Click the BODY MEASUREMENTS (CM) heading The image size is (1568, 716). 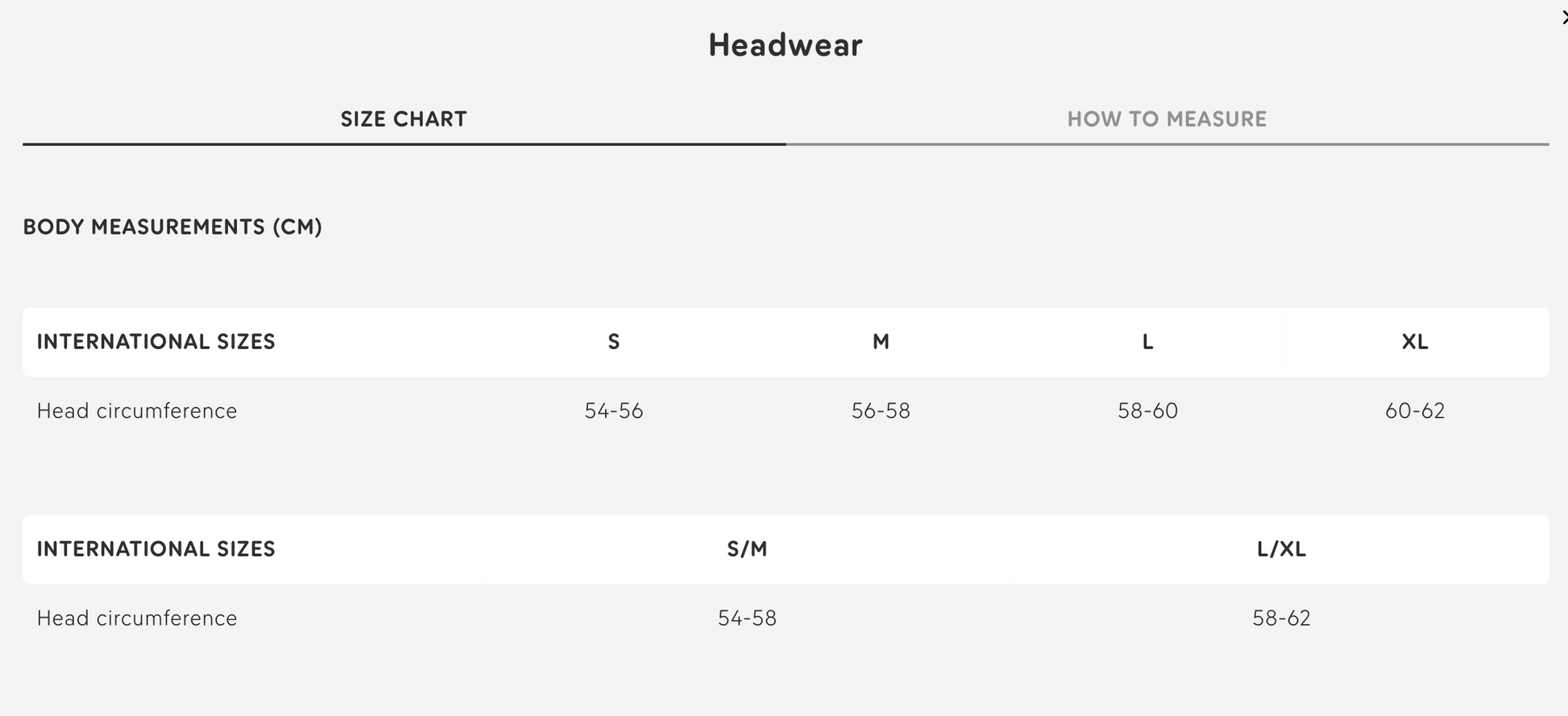pos(172,227)
